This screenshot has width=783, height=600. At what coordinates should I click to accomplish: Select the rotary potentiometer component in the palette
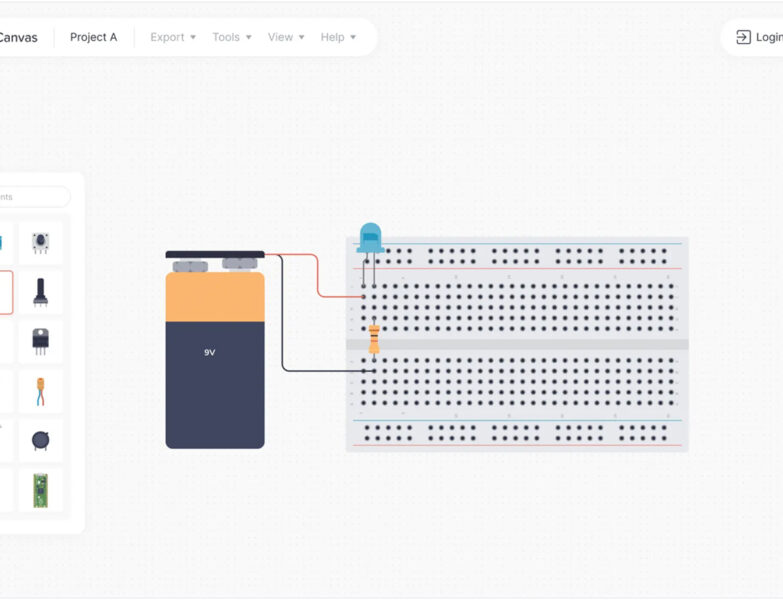pos(40,242)
